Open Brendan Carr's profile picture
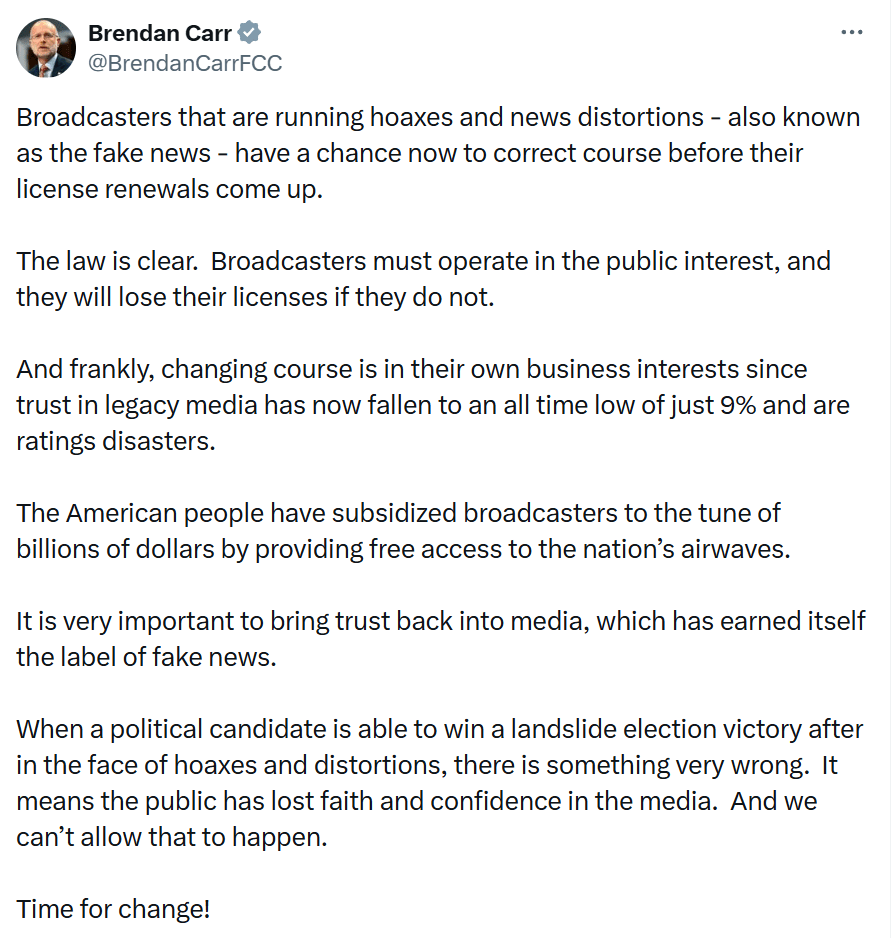The image size is (896, 938). [x=45, y=47]
